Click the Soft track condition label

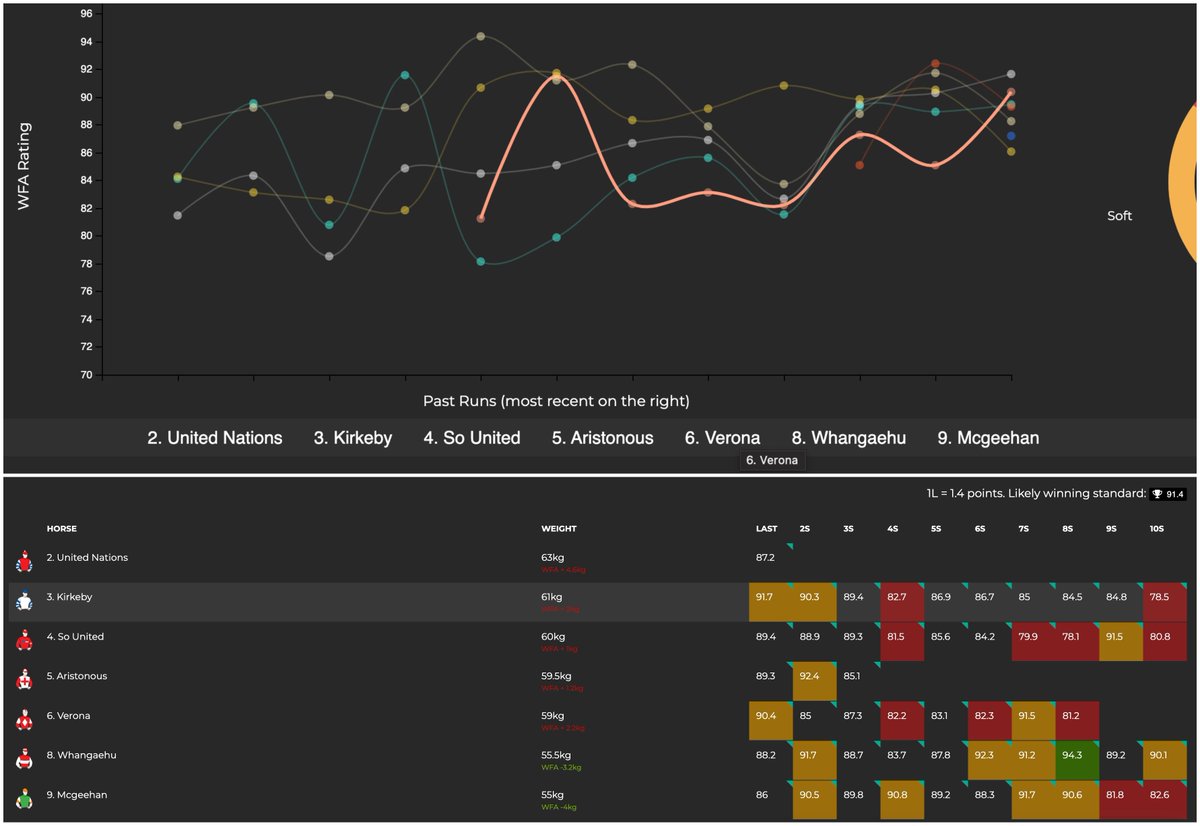tap(1120, 216)
